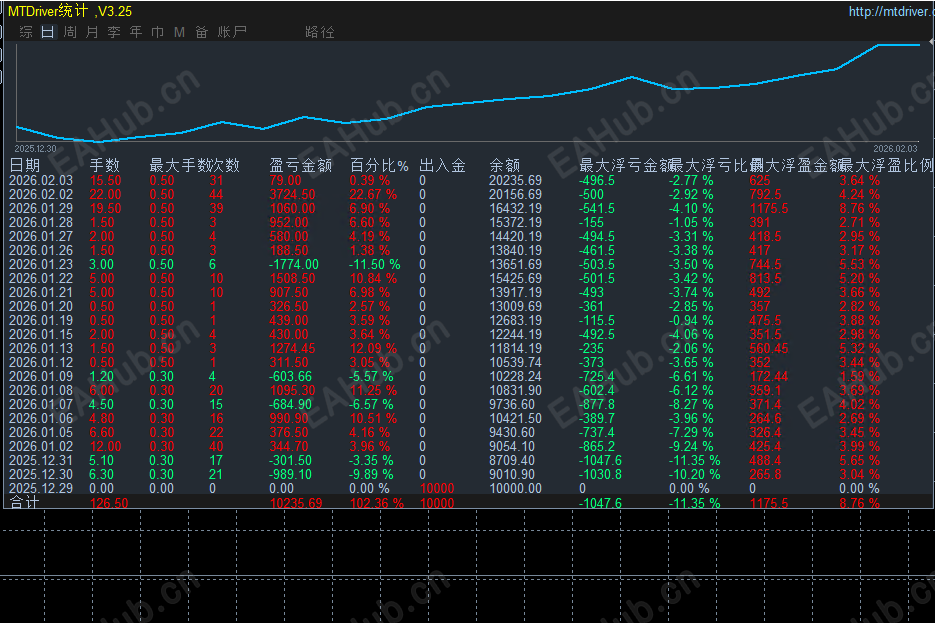The image size is (935, 623).
Task: Click total profit 10235.69
Action: 296,503
